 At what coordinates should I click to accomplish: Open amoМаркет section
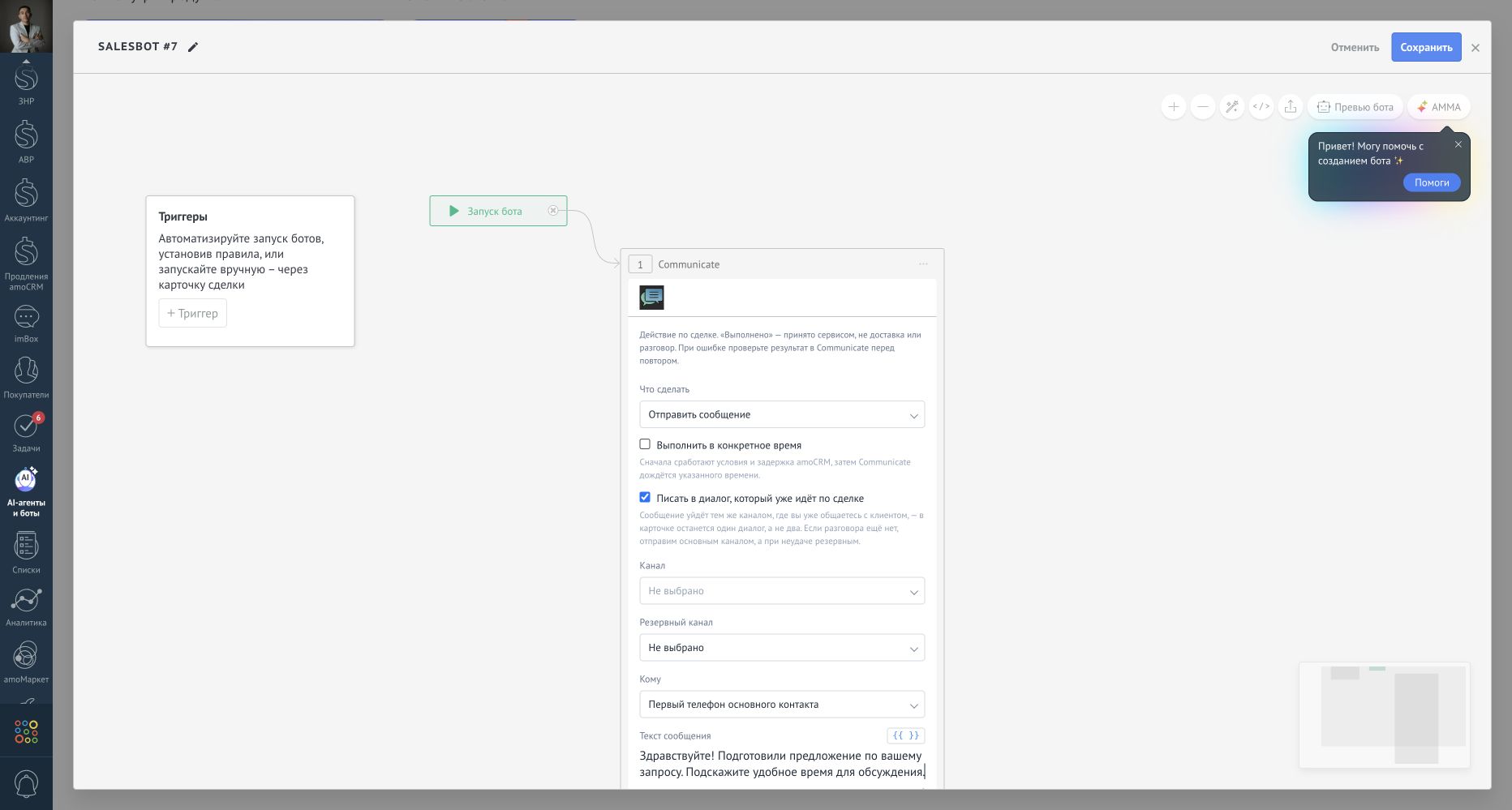[x=26, y=662]
